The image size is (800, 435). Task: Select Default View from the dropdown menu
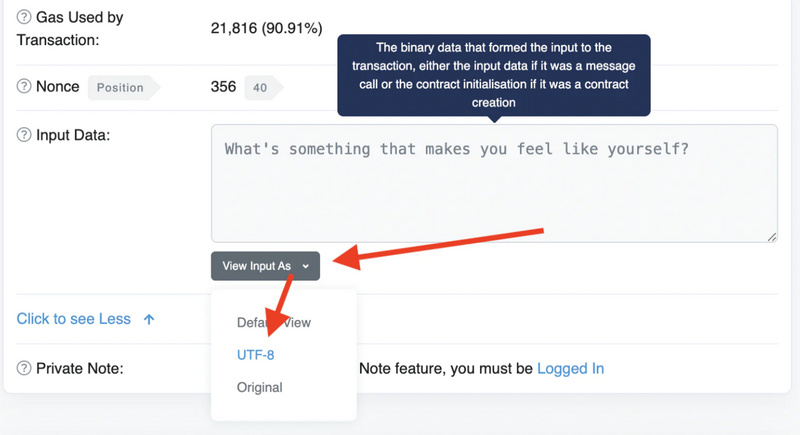(x=273, y=323)
